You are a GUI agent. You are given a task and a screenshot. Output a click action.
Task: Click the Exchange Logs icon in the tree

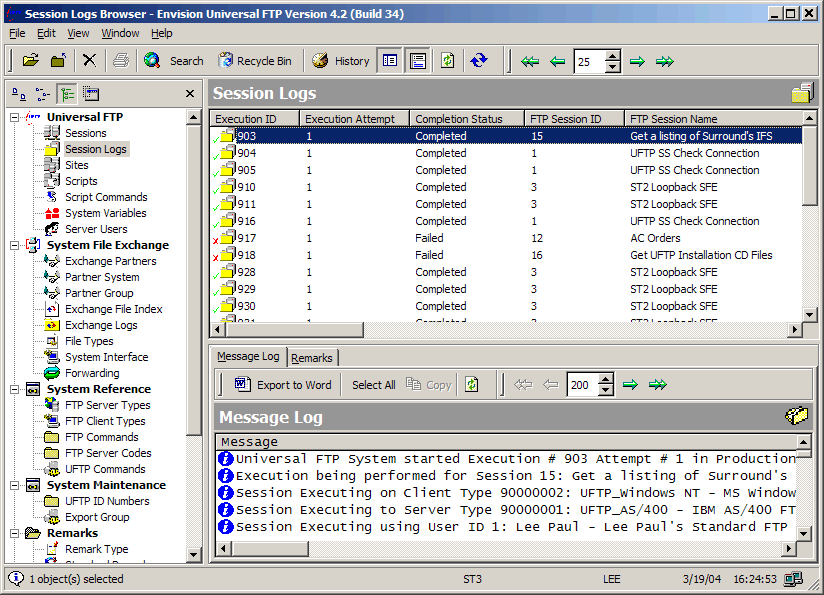(x=52, y=325)
